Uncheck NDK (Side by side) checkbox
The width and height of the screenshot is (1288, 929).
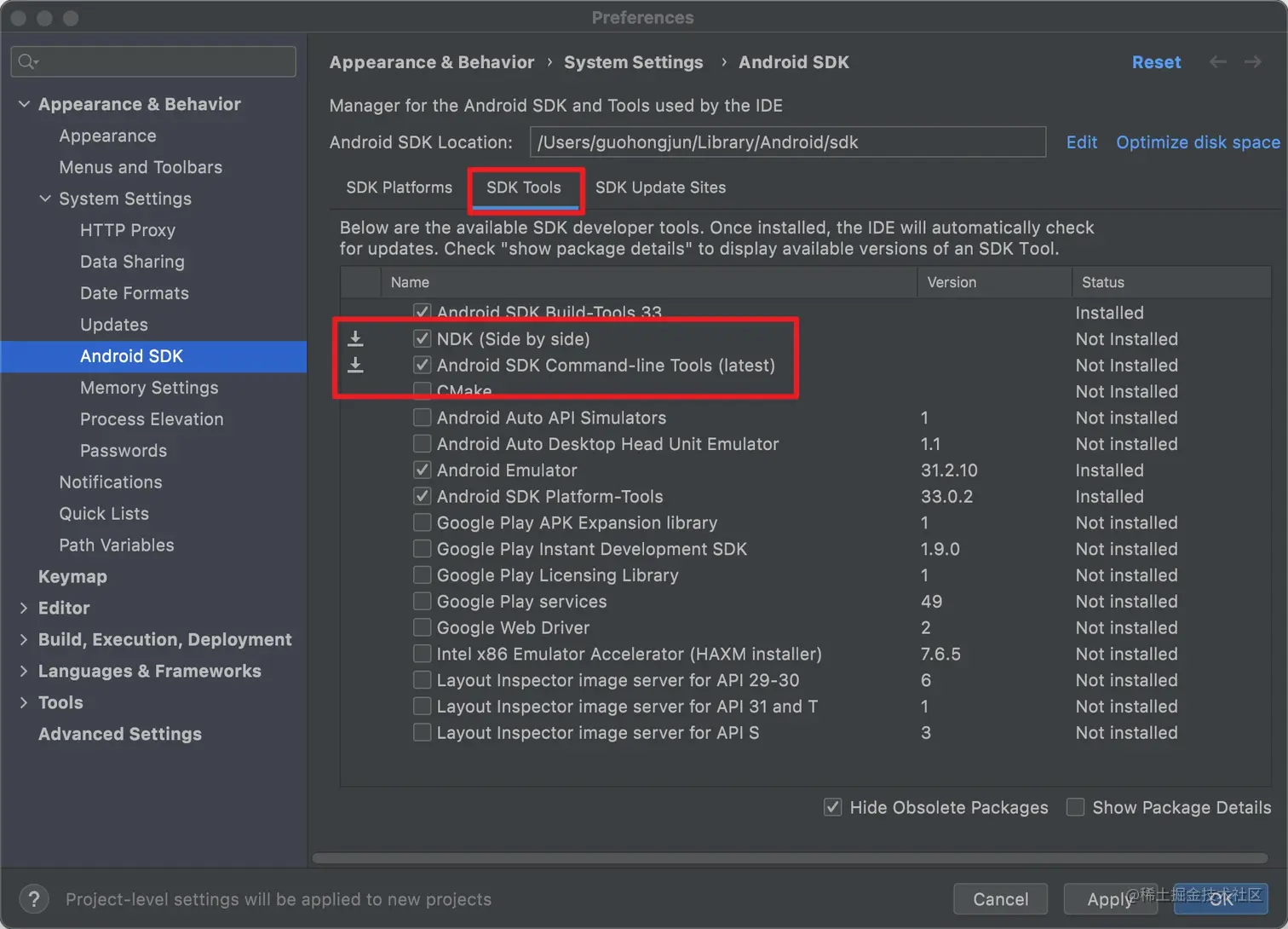tap(422, 338)
